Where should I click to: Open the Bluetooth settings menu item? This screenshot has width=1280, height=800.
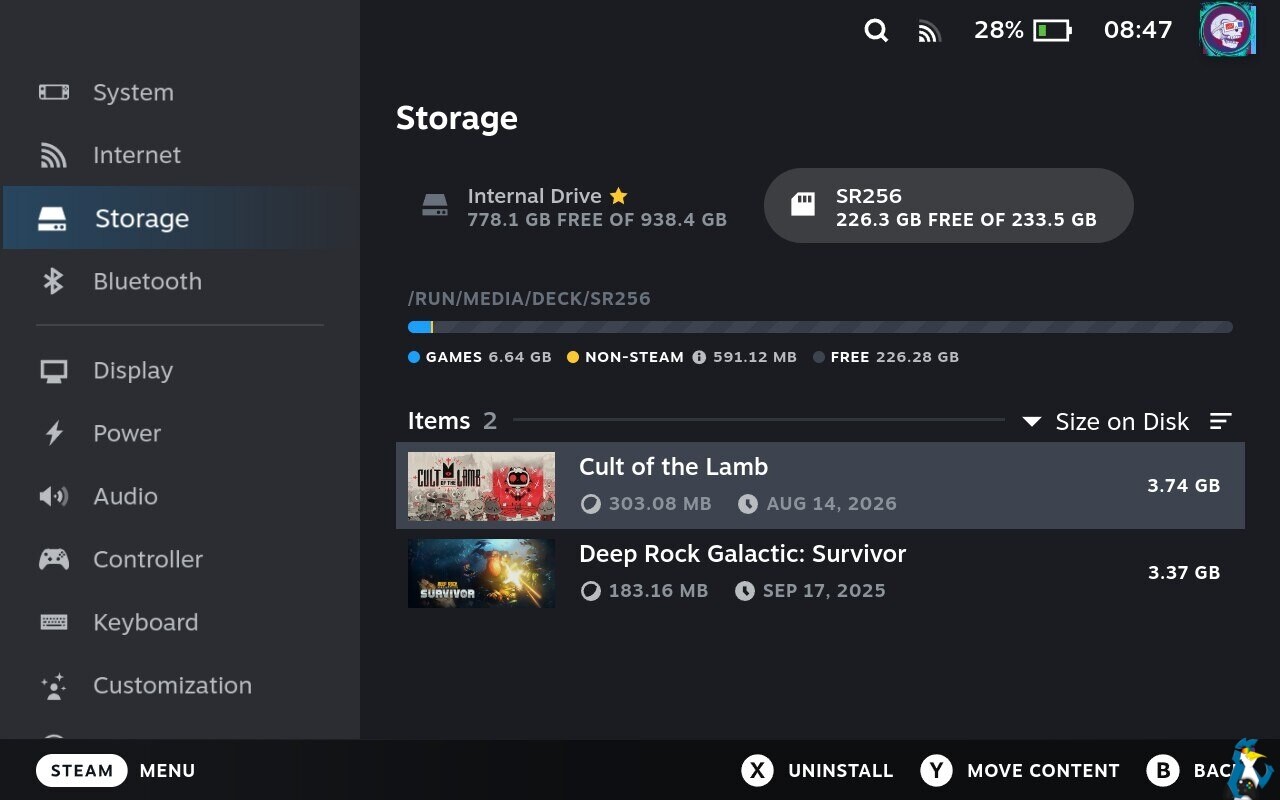click(180, 281)
